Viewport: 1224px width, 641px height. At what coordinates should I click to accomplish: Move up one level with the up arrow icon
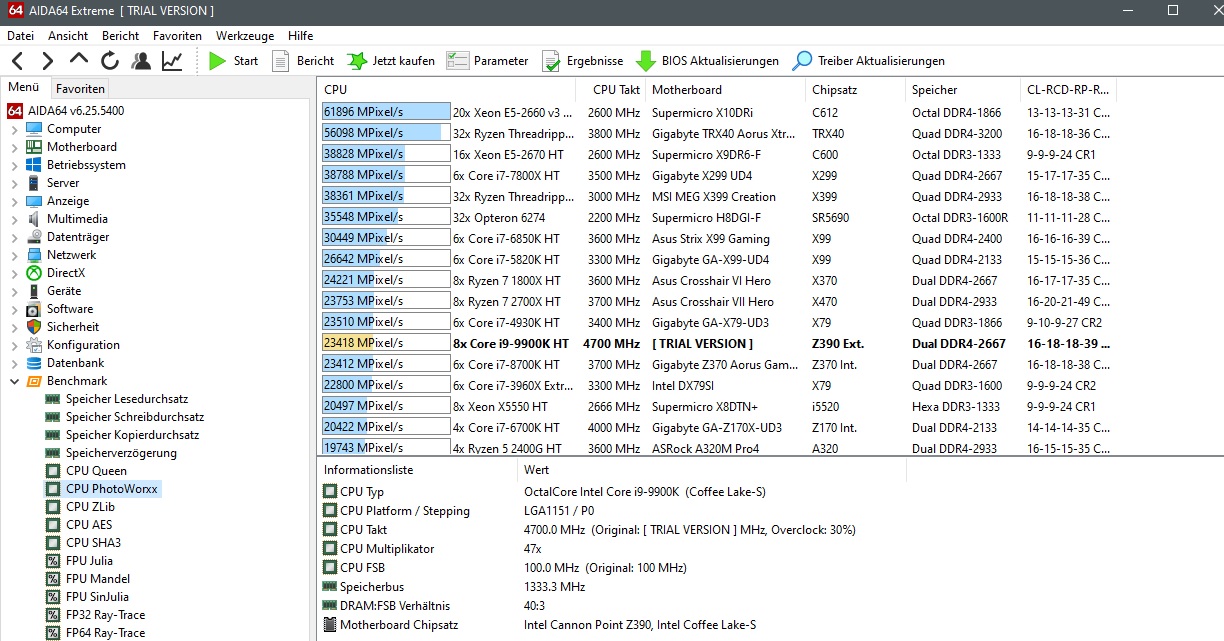[x=79, y=61]
